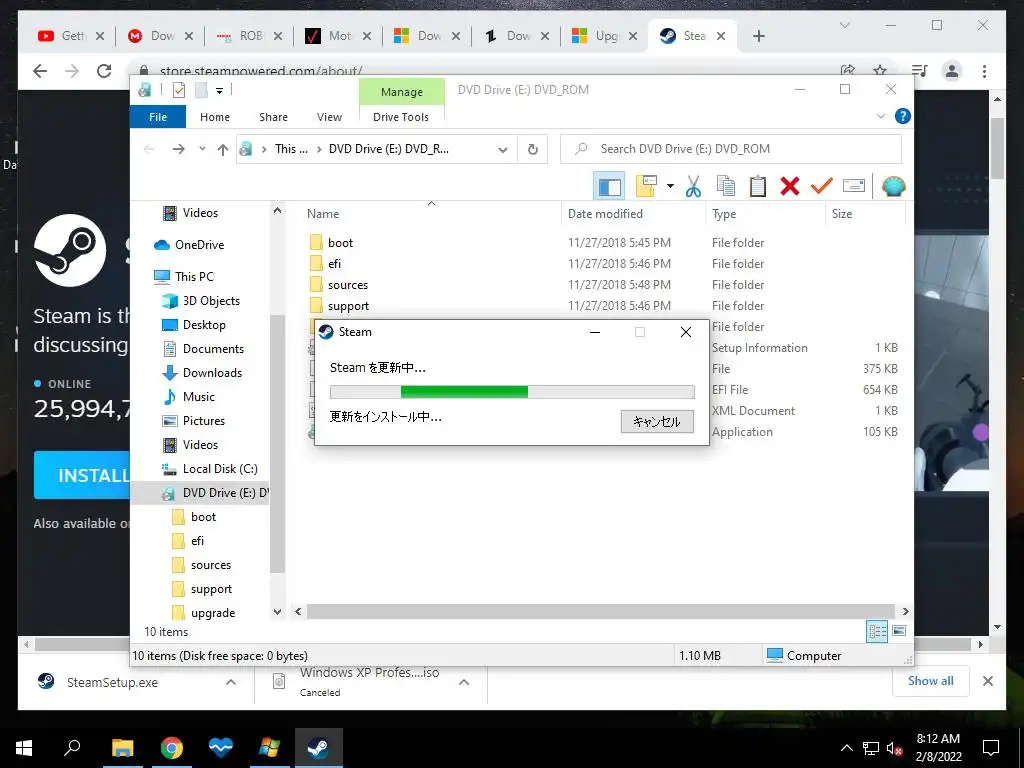Viewport: 1024px width, 768px height.
Task: Click the horizontal scrollbar in file list
Action: point(600,611)
